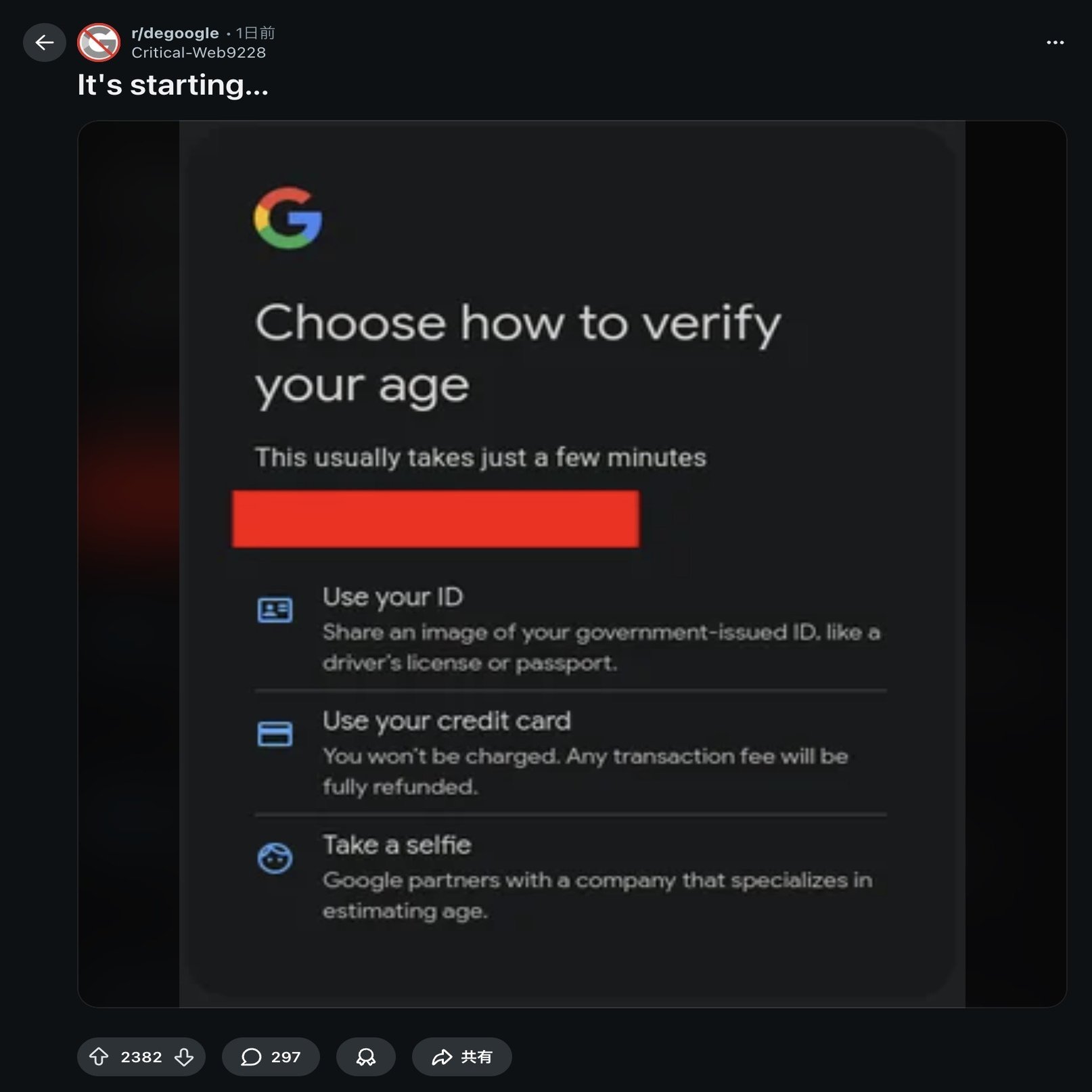1092x1092 pixels.
Task: Click the post title 'It's starting...'
Action: [x=174, y=84]
